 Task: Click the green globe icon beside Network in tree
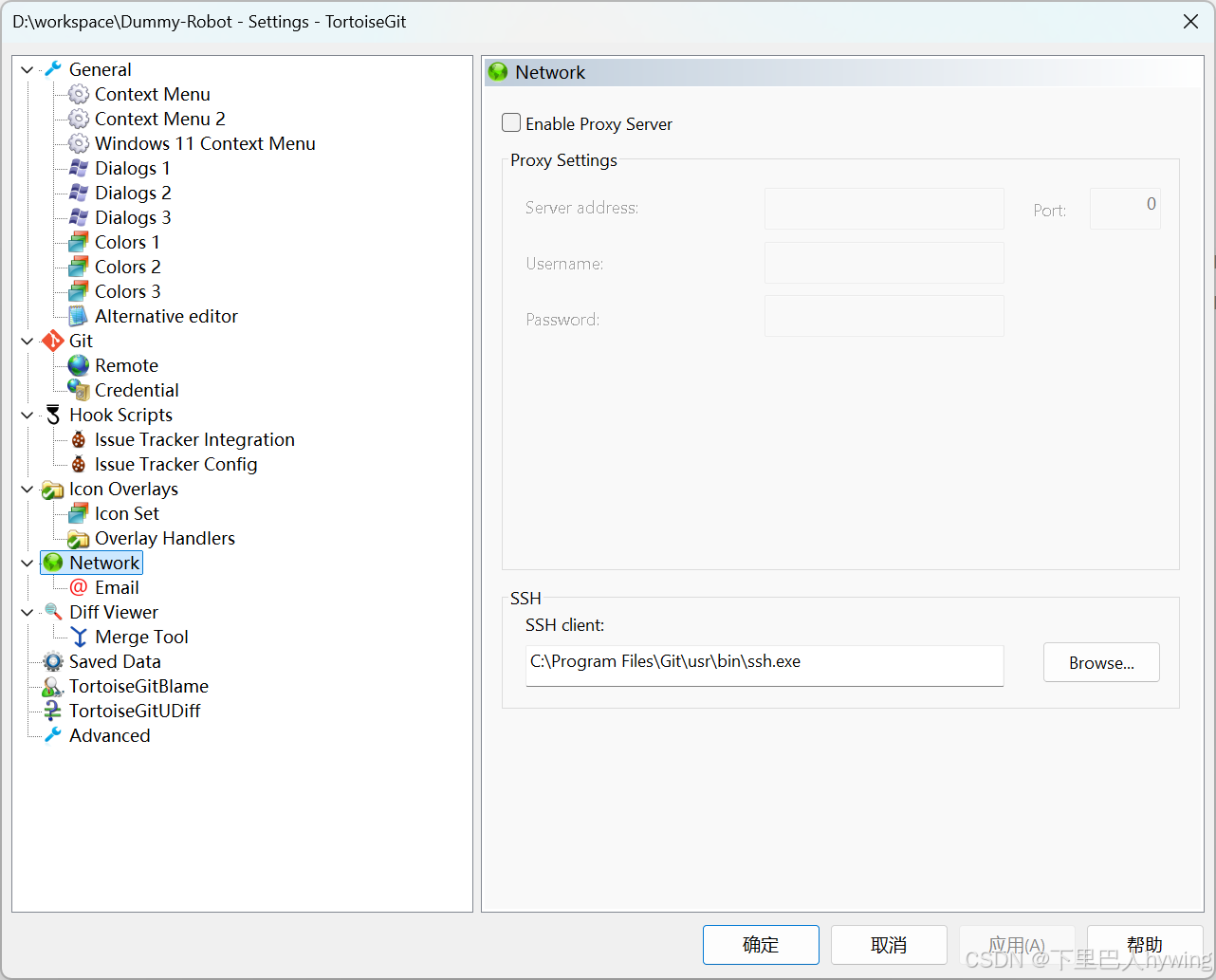point(53,563)
